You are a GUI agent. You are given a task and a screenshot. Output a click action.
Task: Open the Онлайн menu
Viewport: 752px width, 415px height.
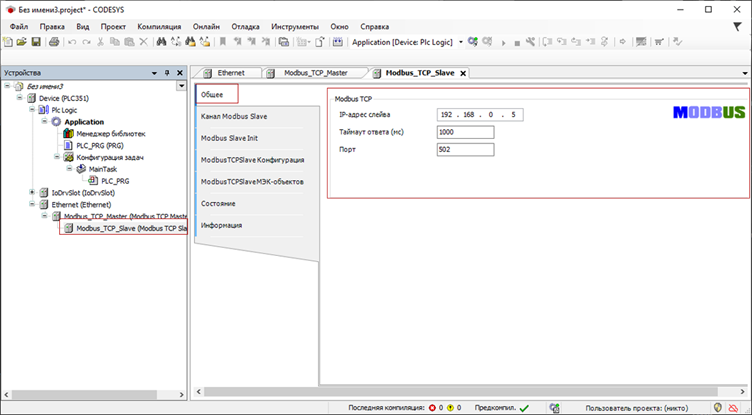[x=206, y=27]
